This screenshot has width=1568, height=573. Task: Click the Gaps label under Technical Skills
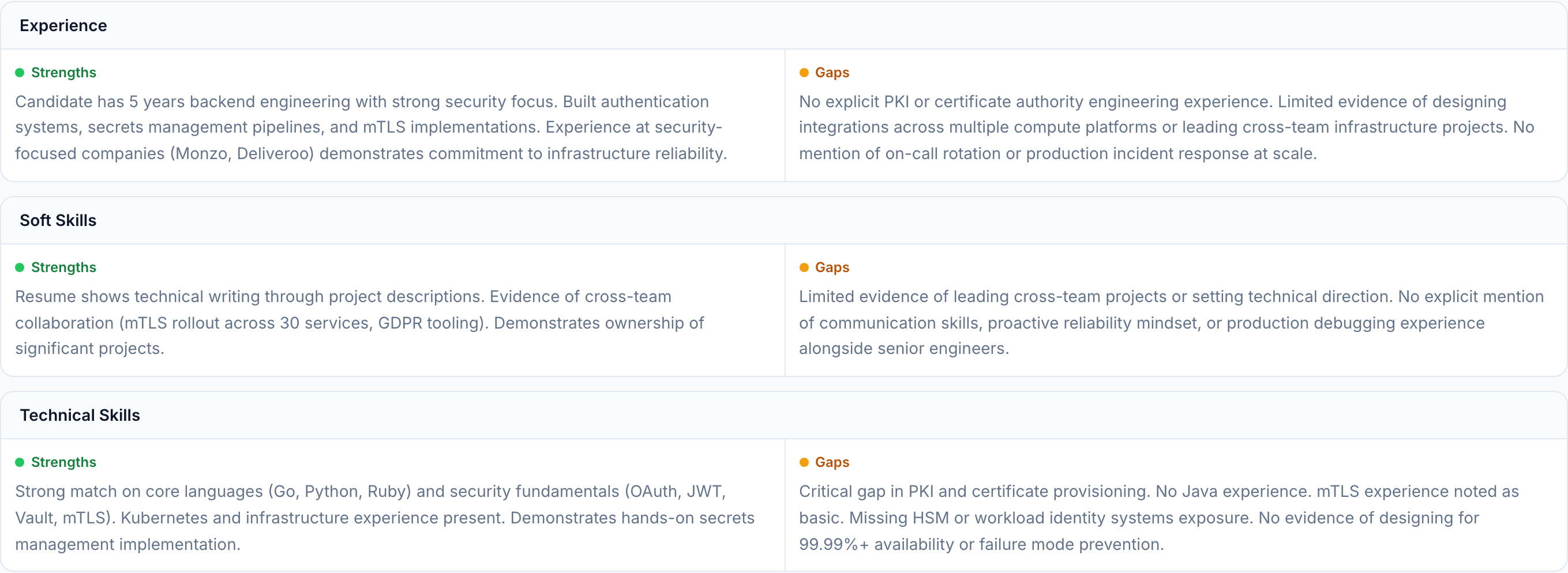(x=831, y=462)
